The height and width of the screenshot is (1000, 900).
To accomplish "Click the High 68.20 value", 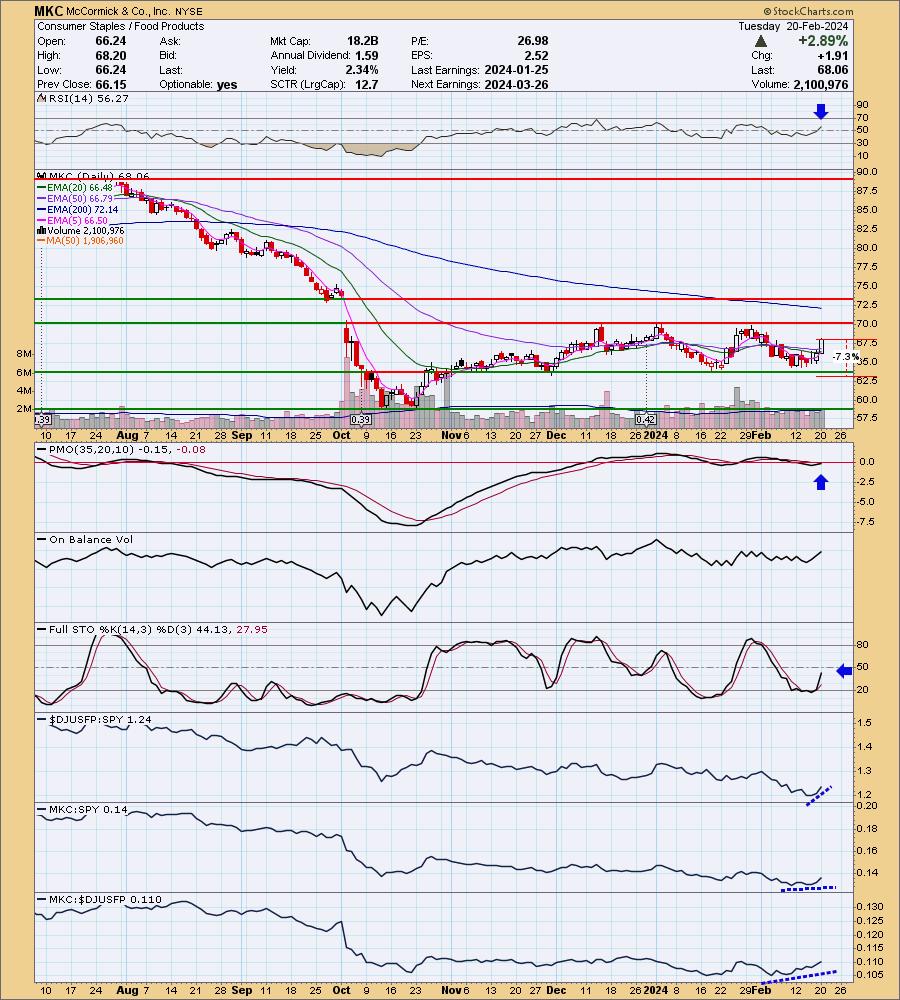I will (110, 55).
